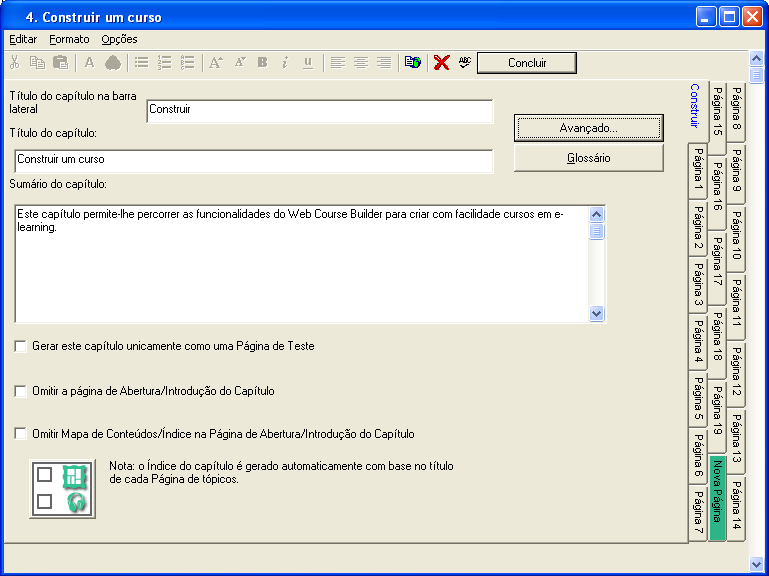Toggle bold text formatting
This screenshot has width=769, height=576.
click(262, 63)
